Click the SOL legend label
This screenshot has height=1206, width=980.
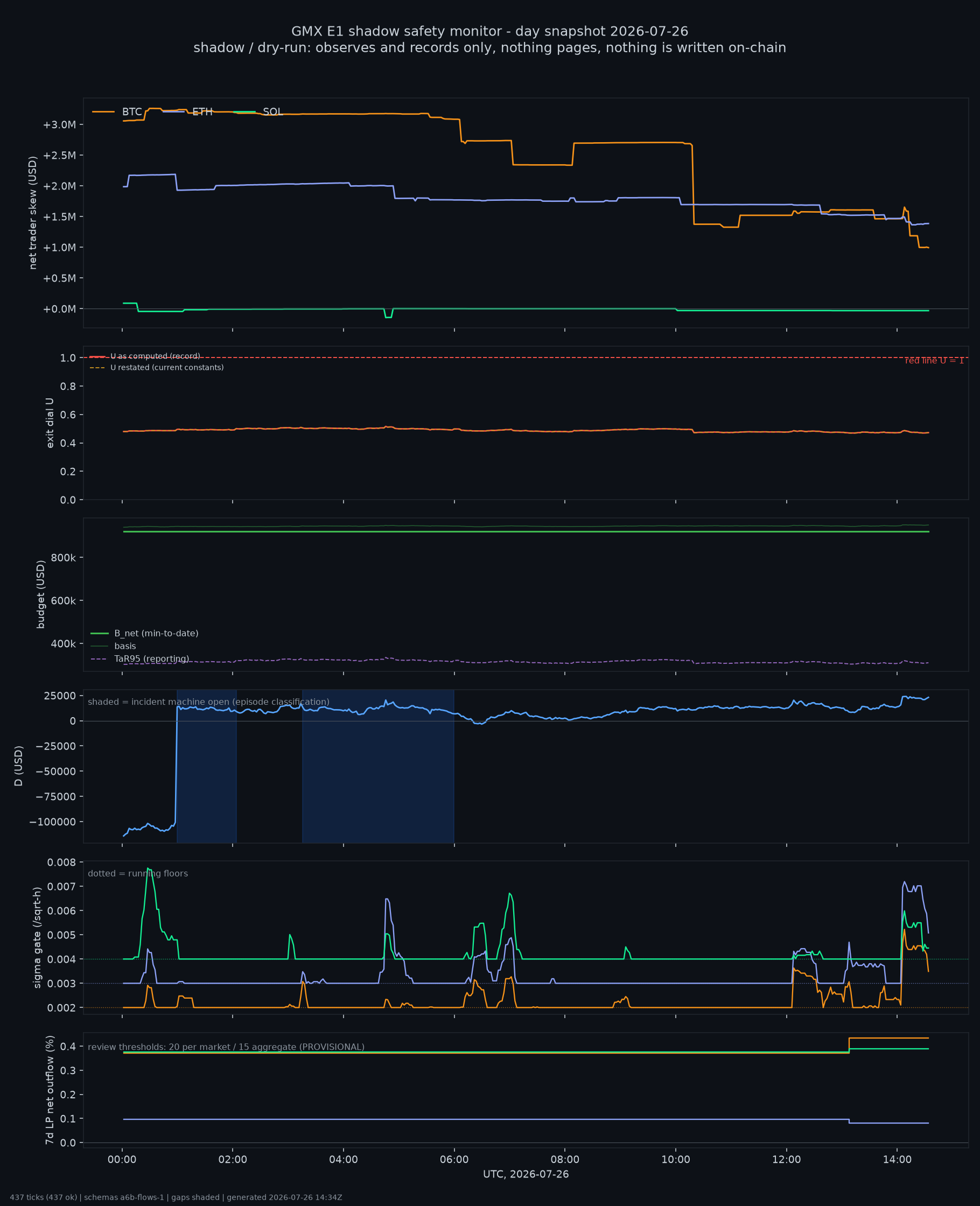272,112
